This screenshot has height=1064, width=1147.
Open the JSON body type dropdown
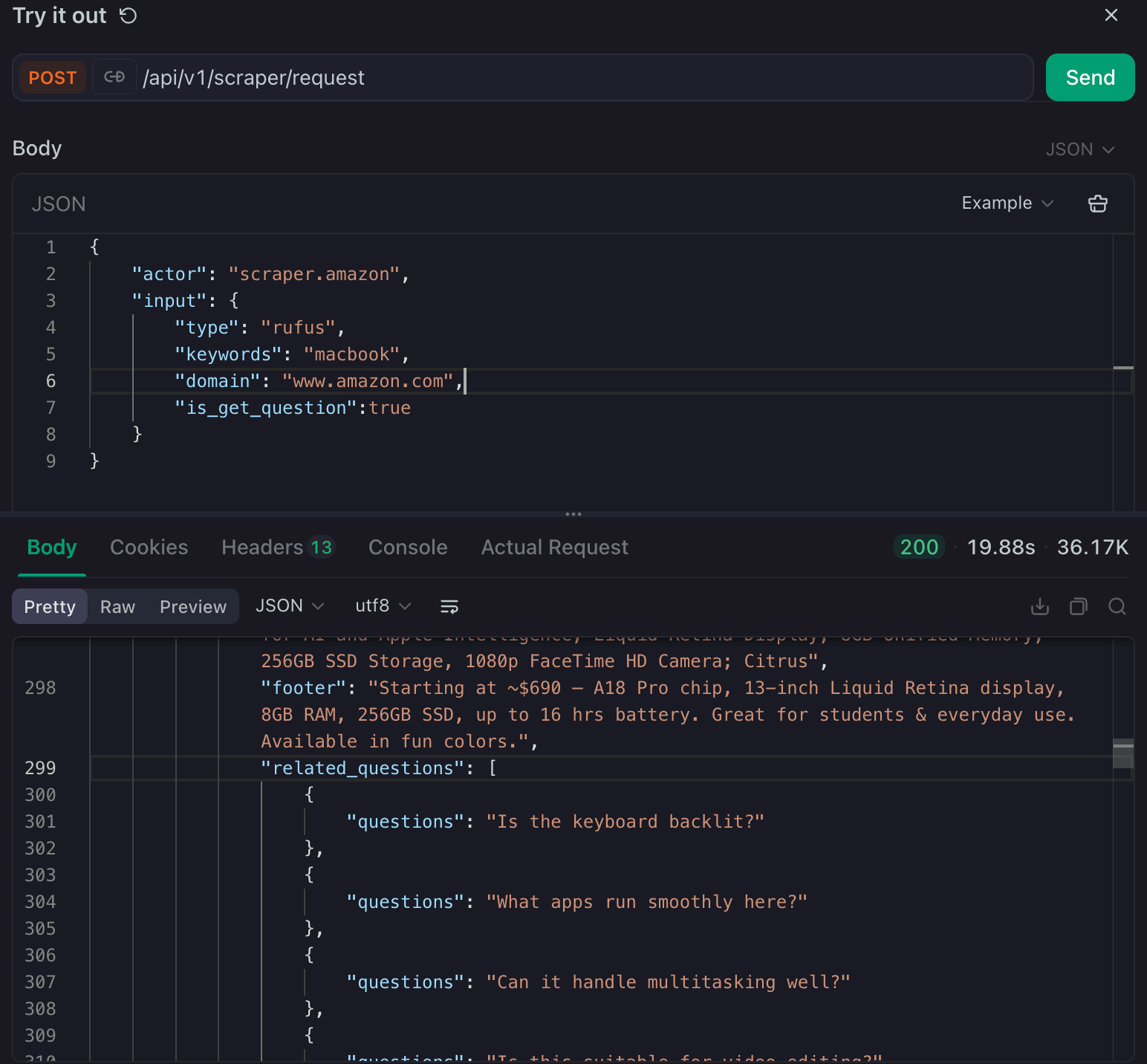coord(1080,149)
